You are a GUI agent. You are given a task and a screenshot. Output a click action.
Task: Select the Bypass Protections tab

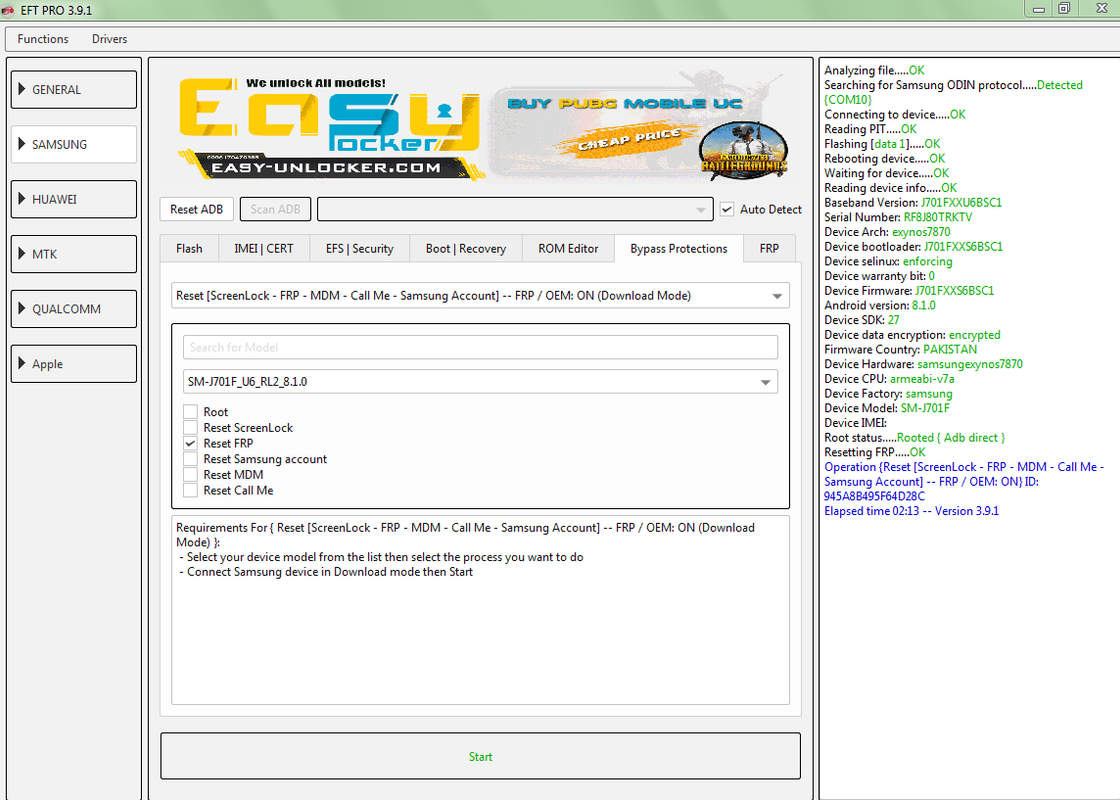point(679,249)
